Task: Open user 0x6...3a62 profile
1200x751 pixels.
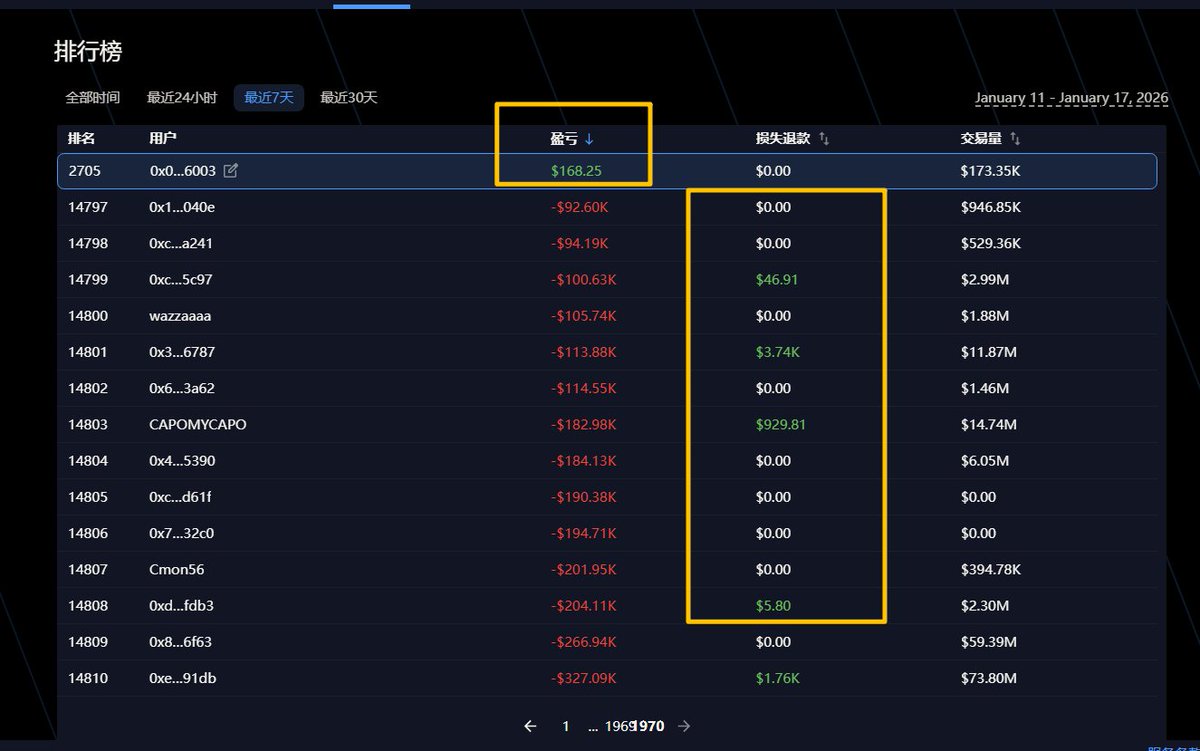Action: tap(182, 388)
